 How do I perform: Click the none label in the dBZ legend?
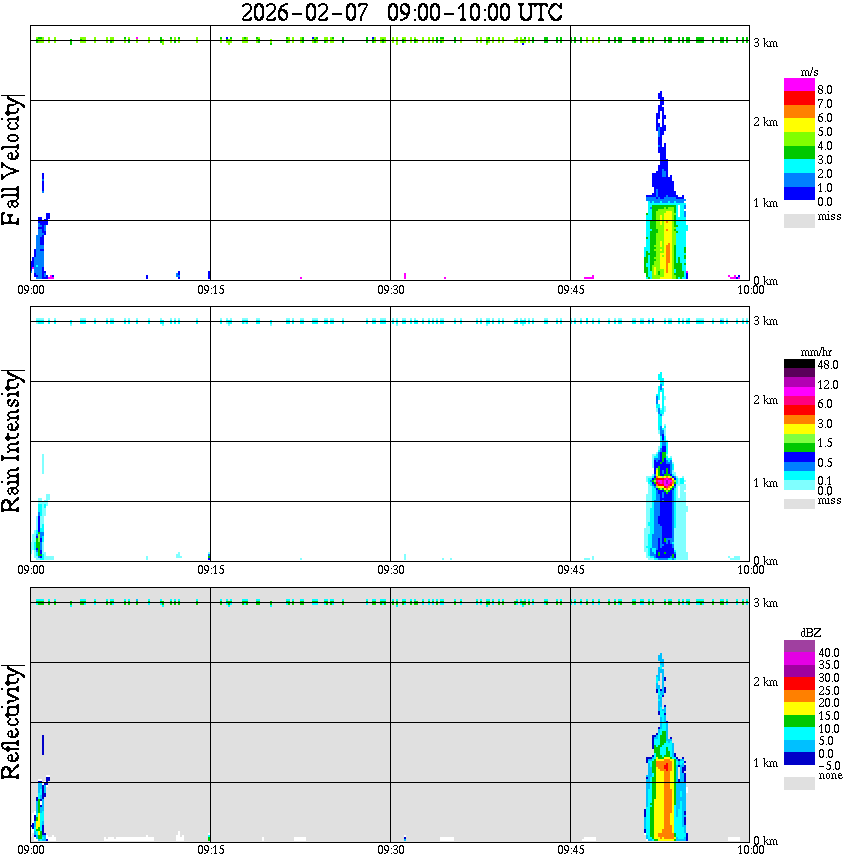(x=830, y=776)
